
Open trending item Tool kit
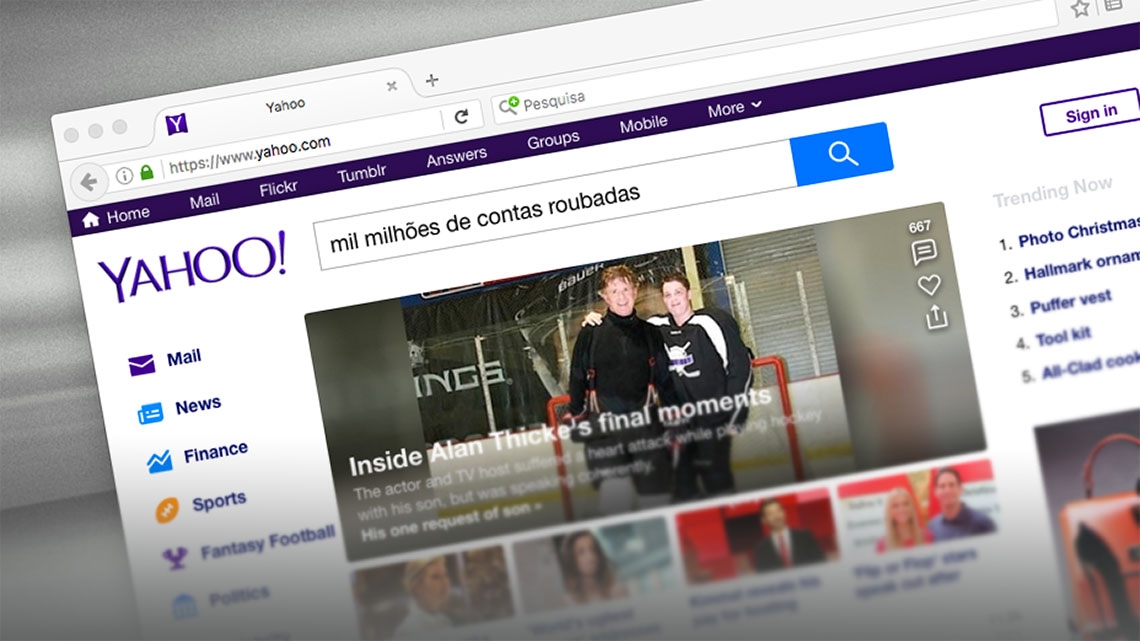1063,337
